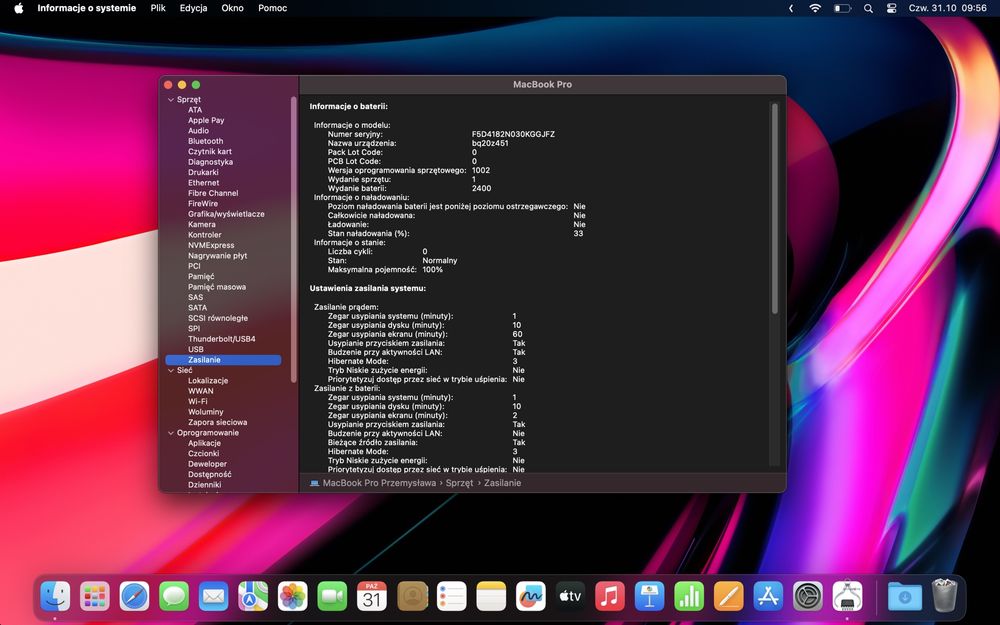Image resolution: width=1000 pixels, height=625 pixels.
Task: Open the Okno menu
Action: 232,8
